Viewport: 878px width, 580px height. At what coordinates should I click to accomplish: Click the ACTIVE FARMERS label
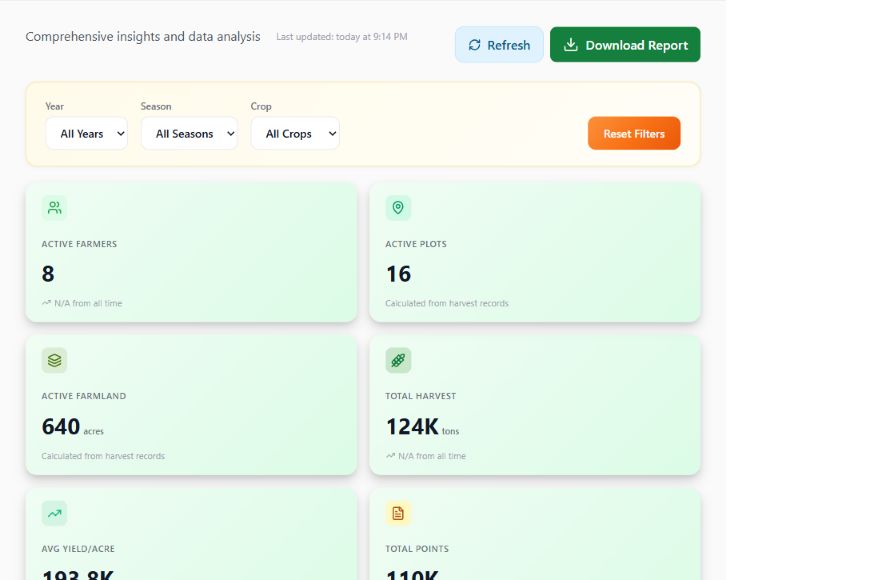coord(79,244)
